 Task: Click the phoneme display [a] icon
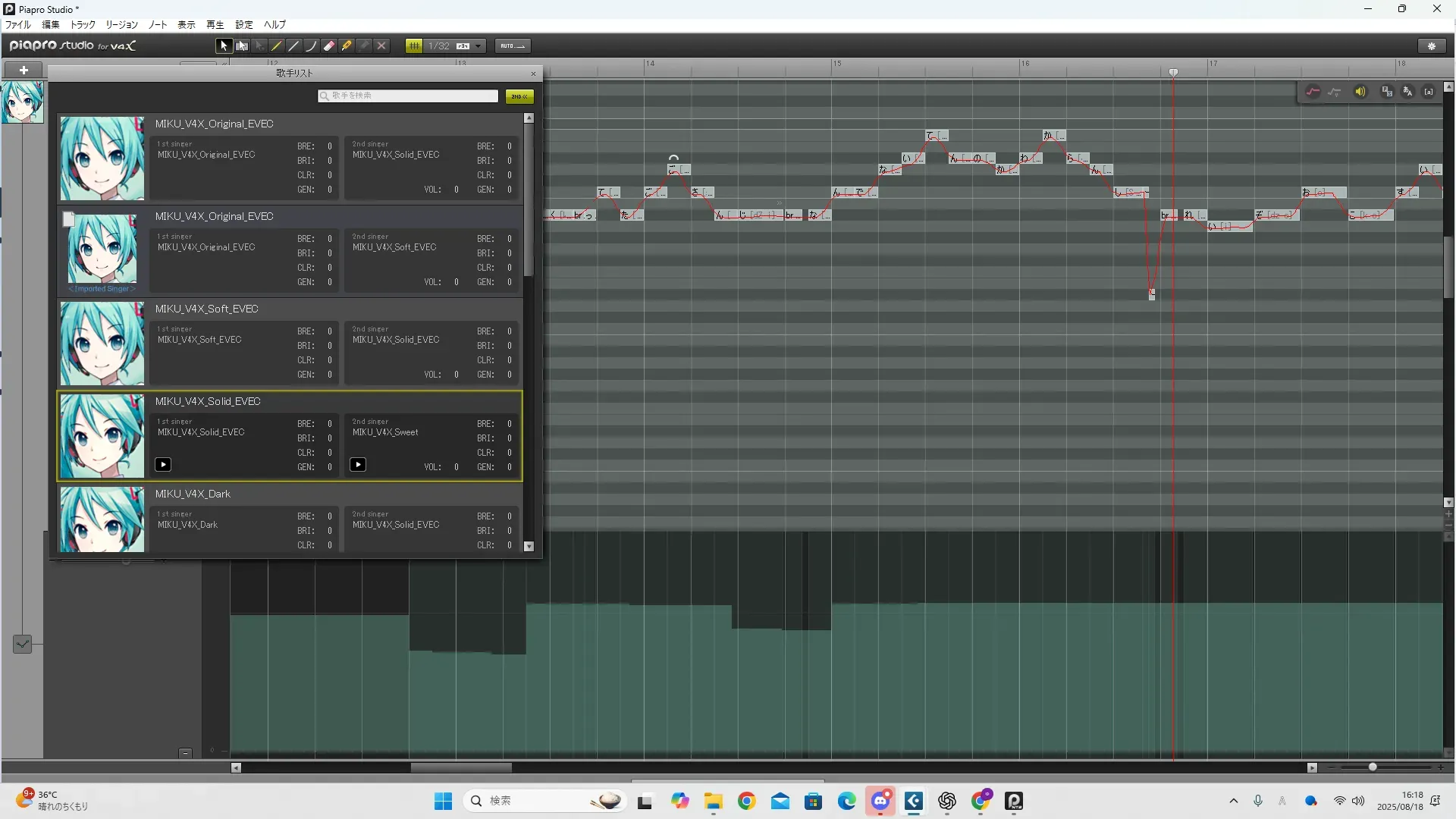[1429, 92]
